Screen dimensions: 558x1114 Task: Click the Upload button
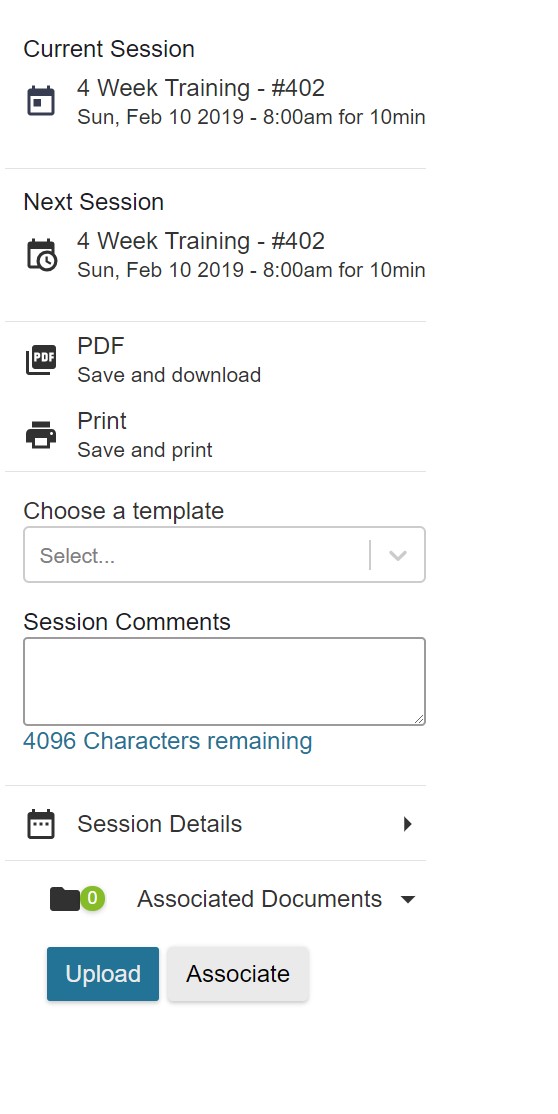coord(103,974)
